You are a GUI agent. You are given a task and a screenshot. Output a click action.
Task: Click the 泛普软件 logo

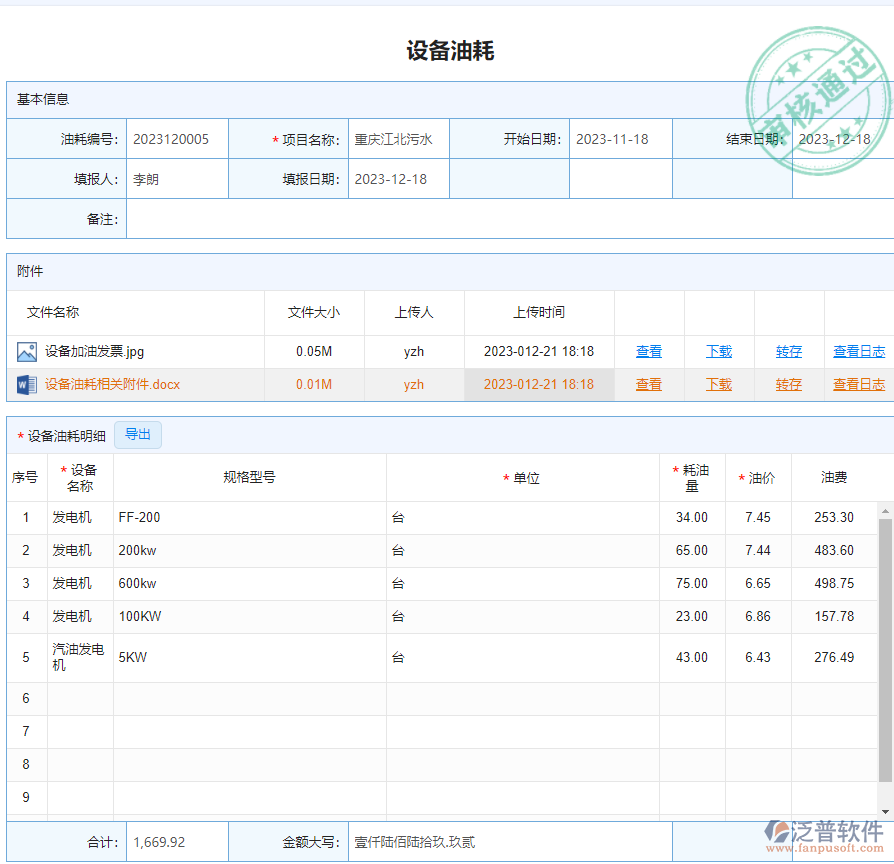[824, 837]
